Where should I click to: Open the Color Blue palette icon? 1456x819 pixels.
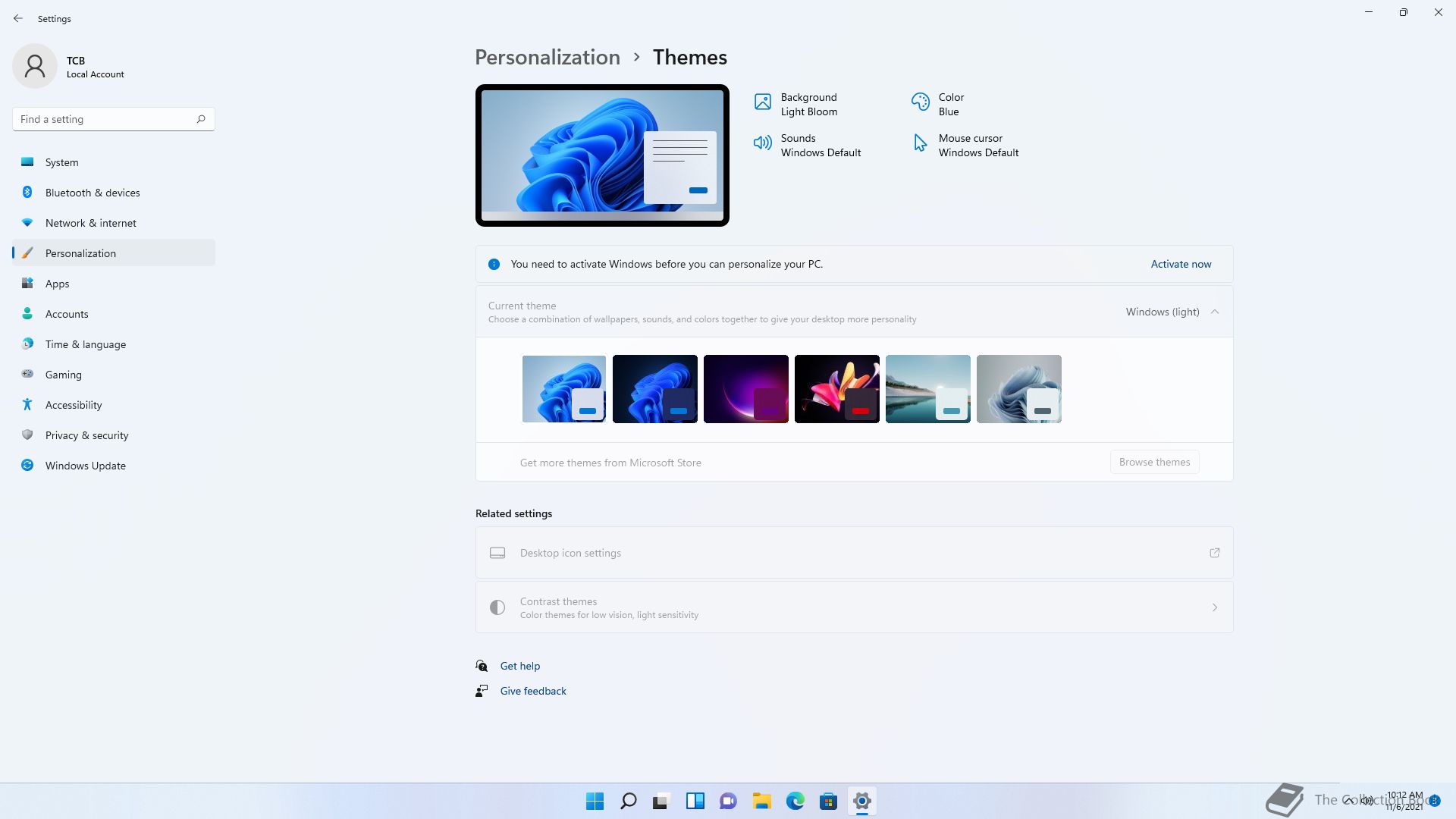click(x=920, y=102)
